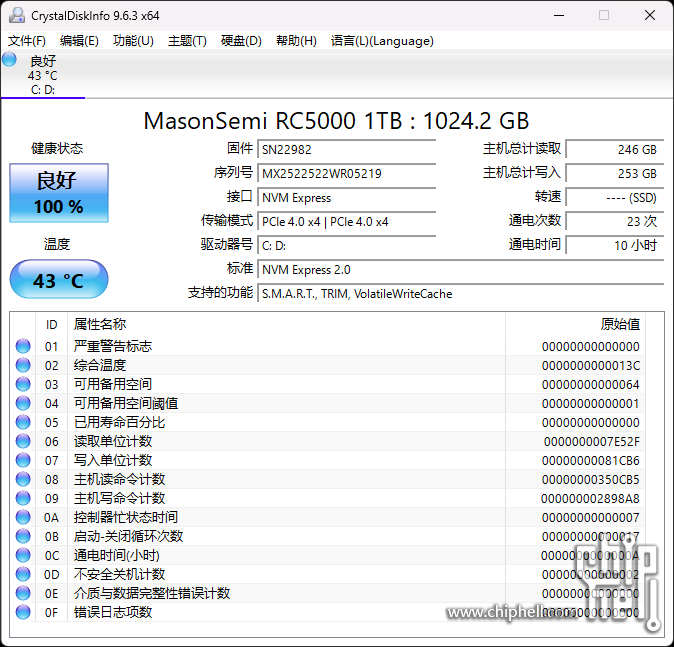
Task: Click the status orb for attribute 0B
Action: coord(23,536)
